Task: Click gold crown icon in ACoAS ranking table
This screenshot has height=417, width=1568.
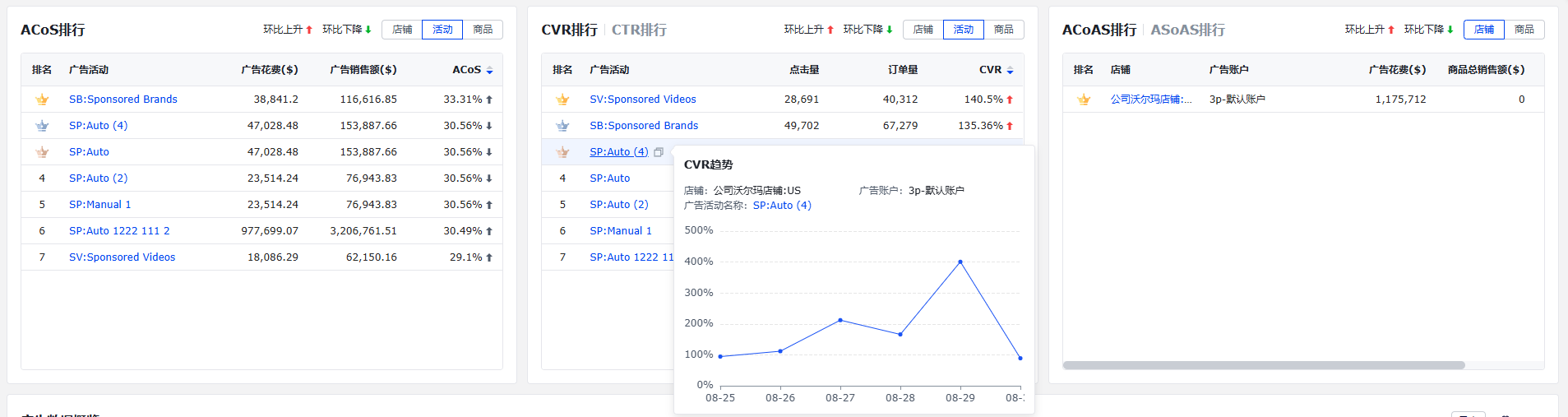Action: (1084, 100)
